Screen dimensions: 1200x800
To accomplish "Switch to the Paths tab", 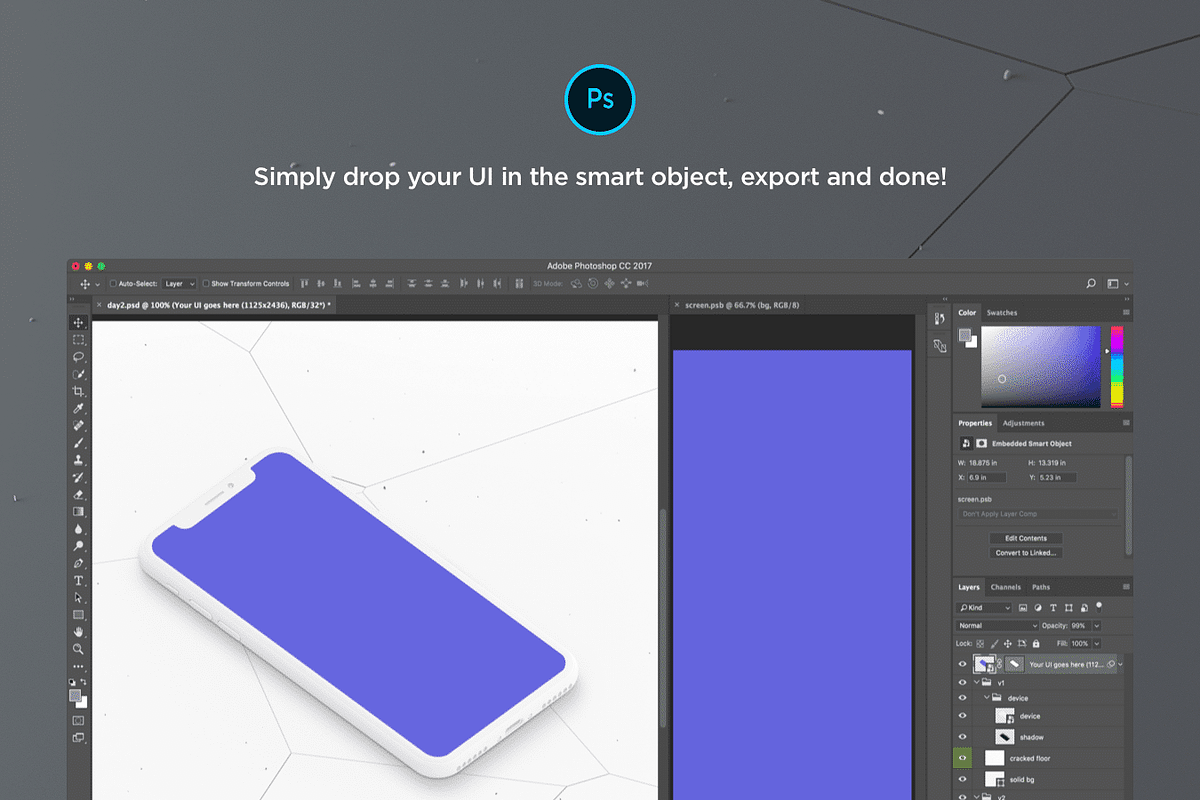I will [x=1041, y=587].
